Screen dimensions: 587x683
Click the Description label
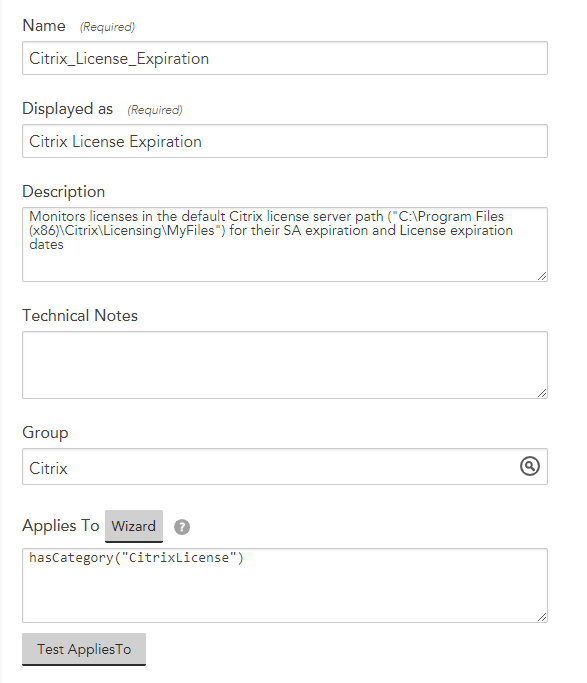(64, 192)
